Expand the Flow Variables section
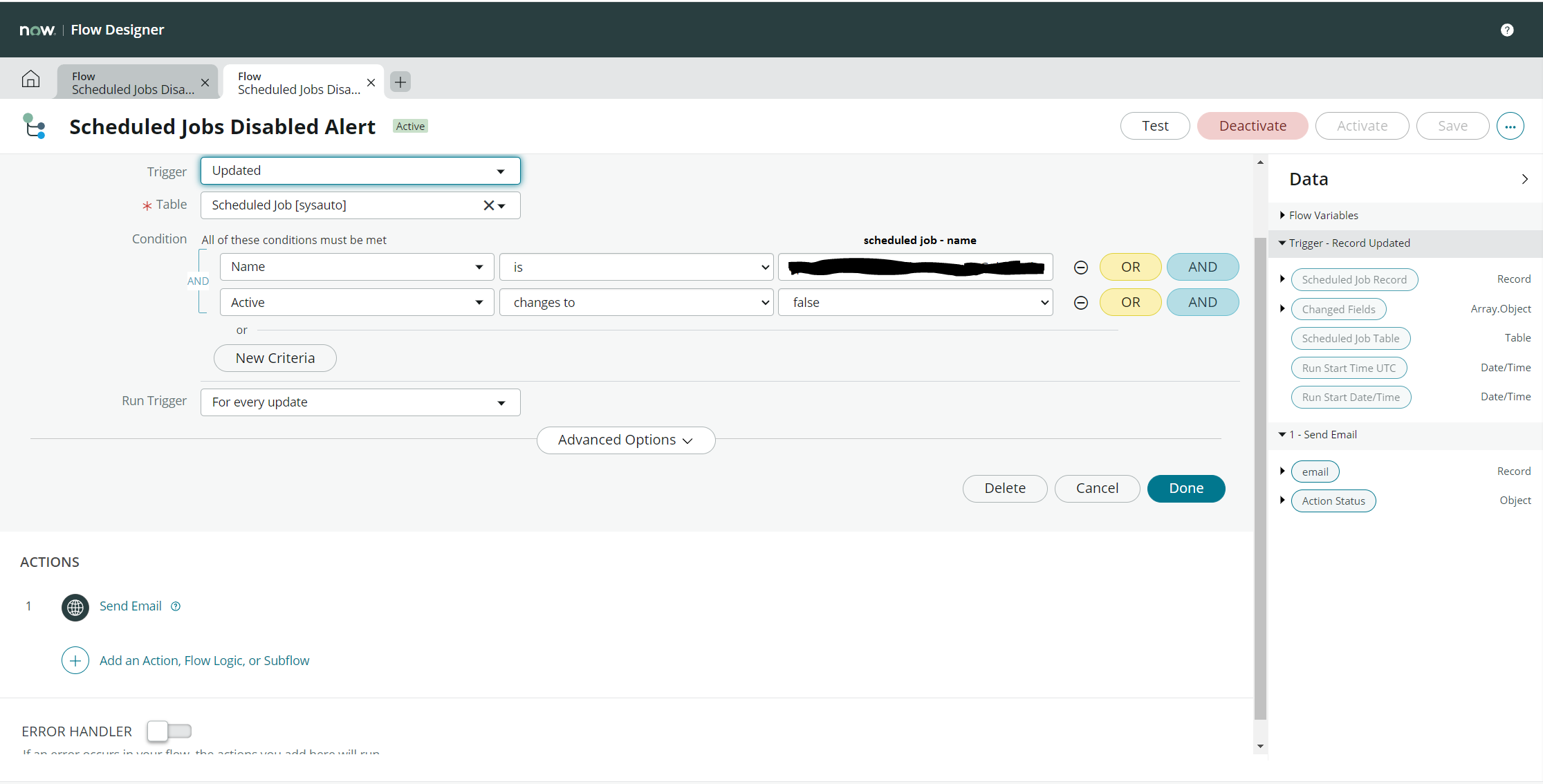Screen dimensions: 1543x784 (1282, 215)
